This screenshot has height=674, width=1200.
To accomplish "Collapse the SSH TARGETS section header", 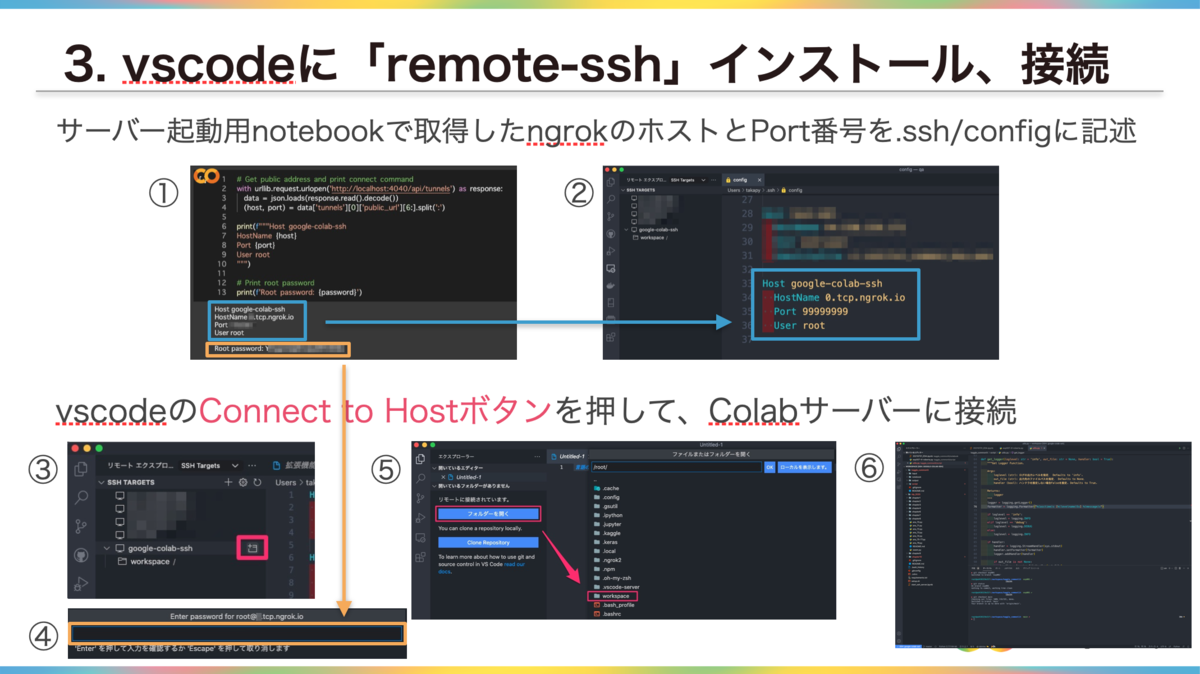I will point(101,482).
